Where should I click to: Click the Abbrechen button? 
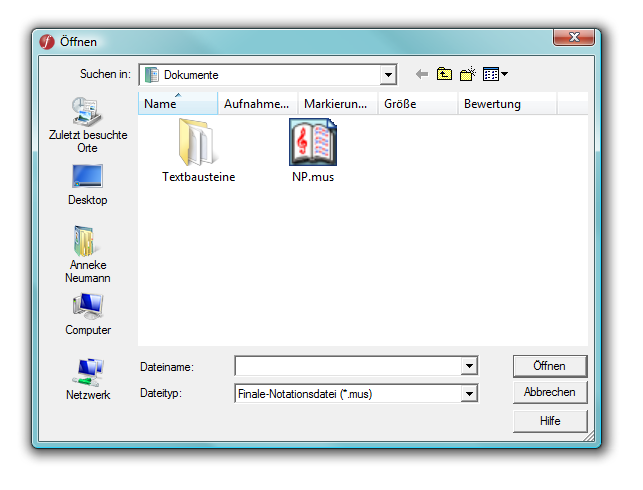pos(549,393)
